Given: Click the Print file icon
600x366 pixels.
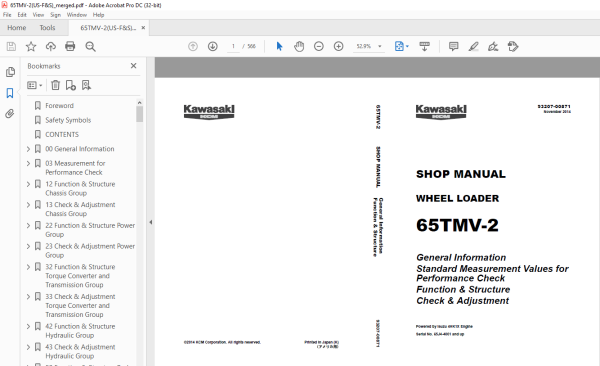Looking at the screenshot, I should 70,46.
